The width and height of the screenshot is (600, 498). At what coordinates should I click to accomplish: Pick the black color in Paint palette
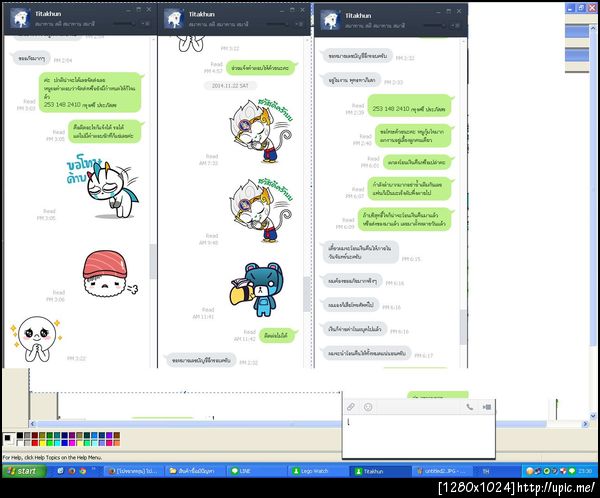(20, 436)
